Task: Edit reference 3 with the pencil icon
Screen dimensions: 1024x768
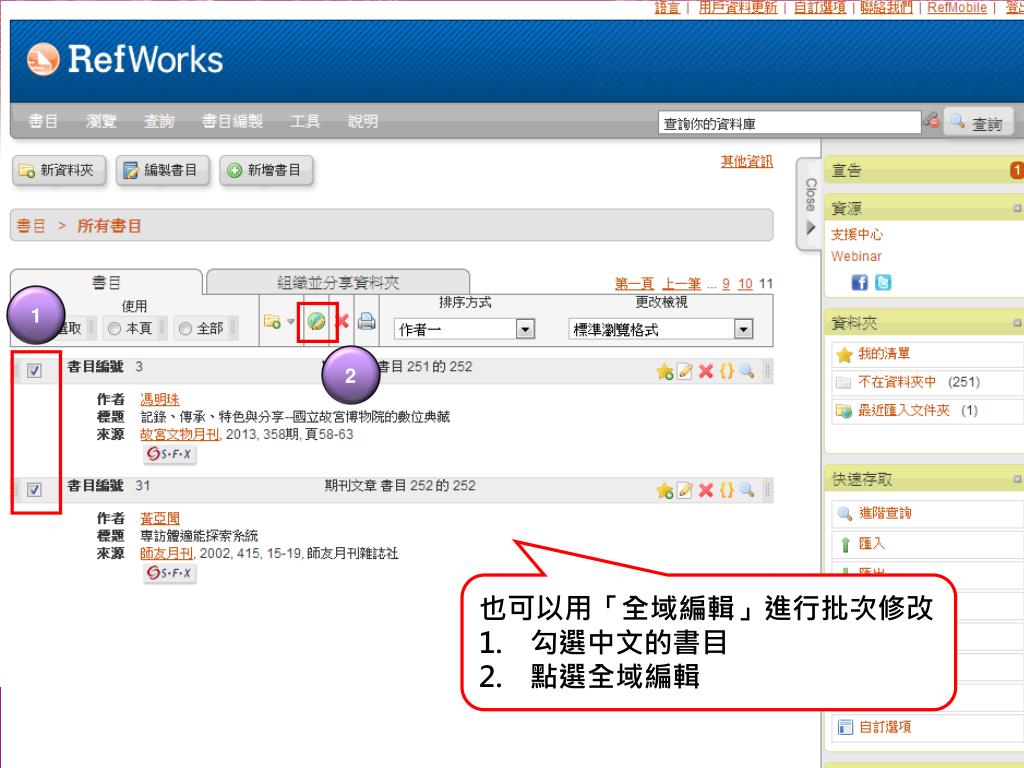Action: click(684, 372)
